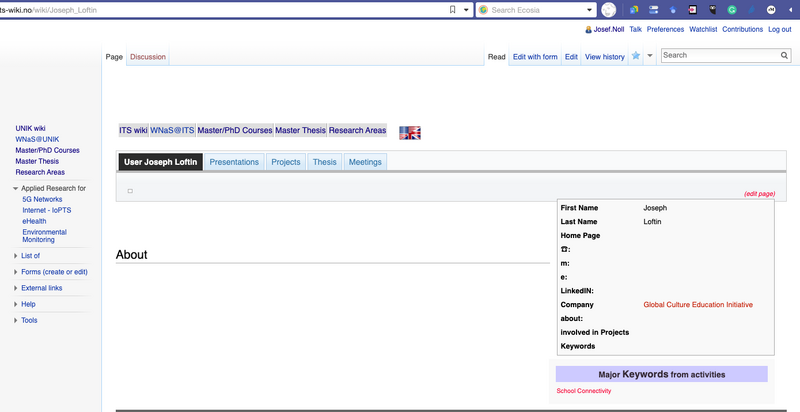Switch to the Presentations tab
800x412 pixels.
tap(234, 162)
